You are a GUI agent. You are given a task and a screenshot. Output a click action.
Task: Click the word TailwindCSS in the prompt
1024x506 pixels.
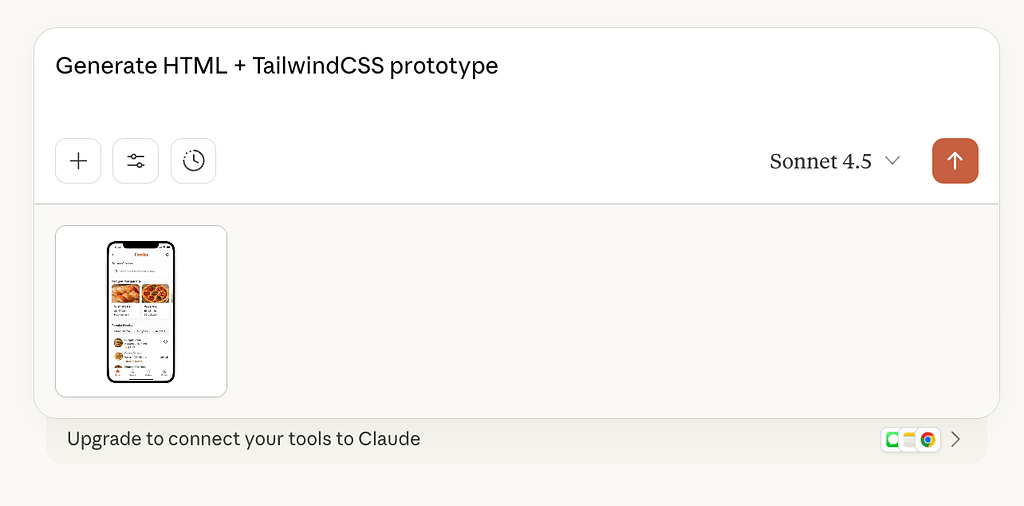317,66
